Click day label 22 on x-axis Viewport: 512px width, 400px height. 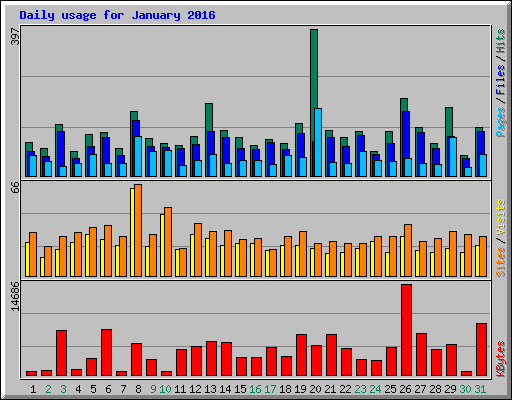point(345,389)
